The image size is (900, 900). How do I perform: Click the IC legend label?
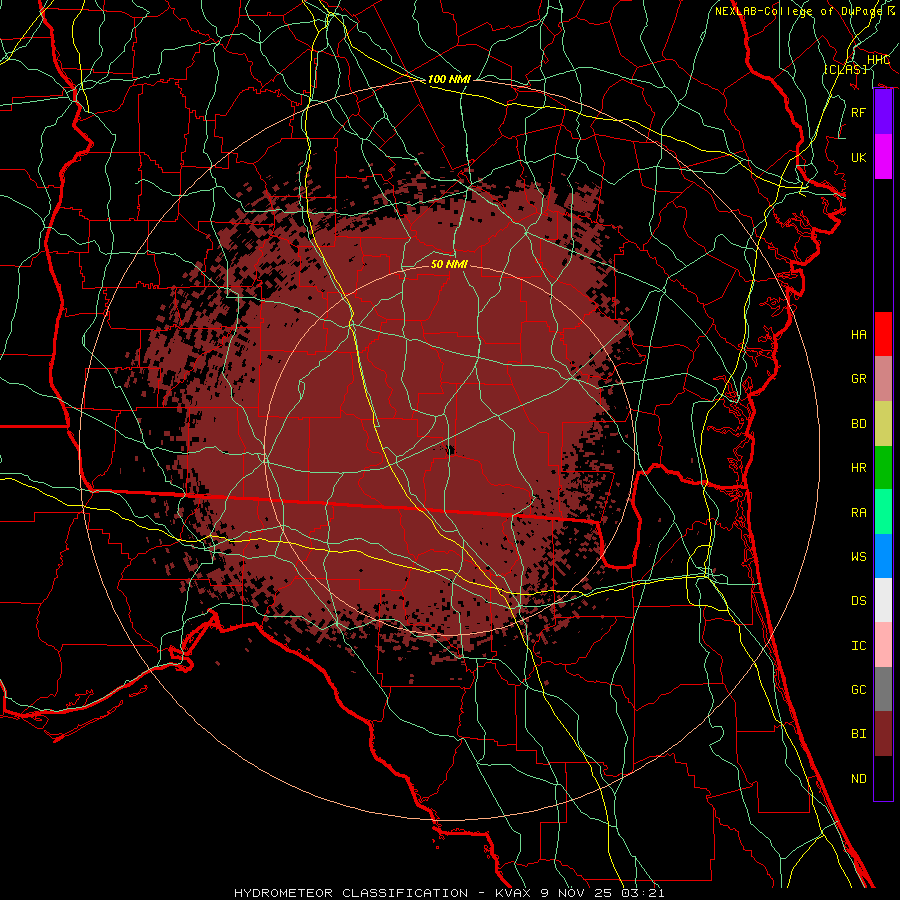point(859,646)
